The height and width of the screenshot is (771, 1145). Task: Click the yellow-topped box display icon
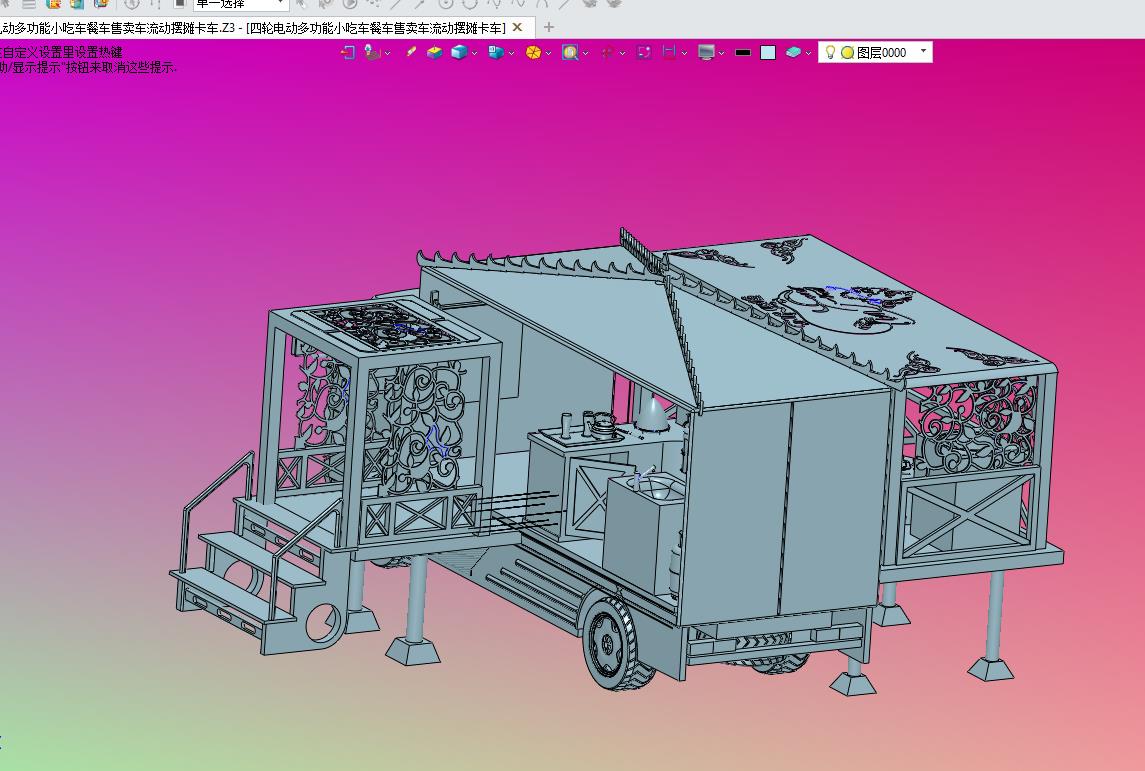pos(434,53)
